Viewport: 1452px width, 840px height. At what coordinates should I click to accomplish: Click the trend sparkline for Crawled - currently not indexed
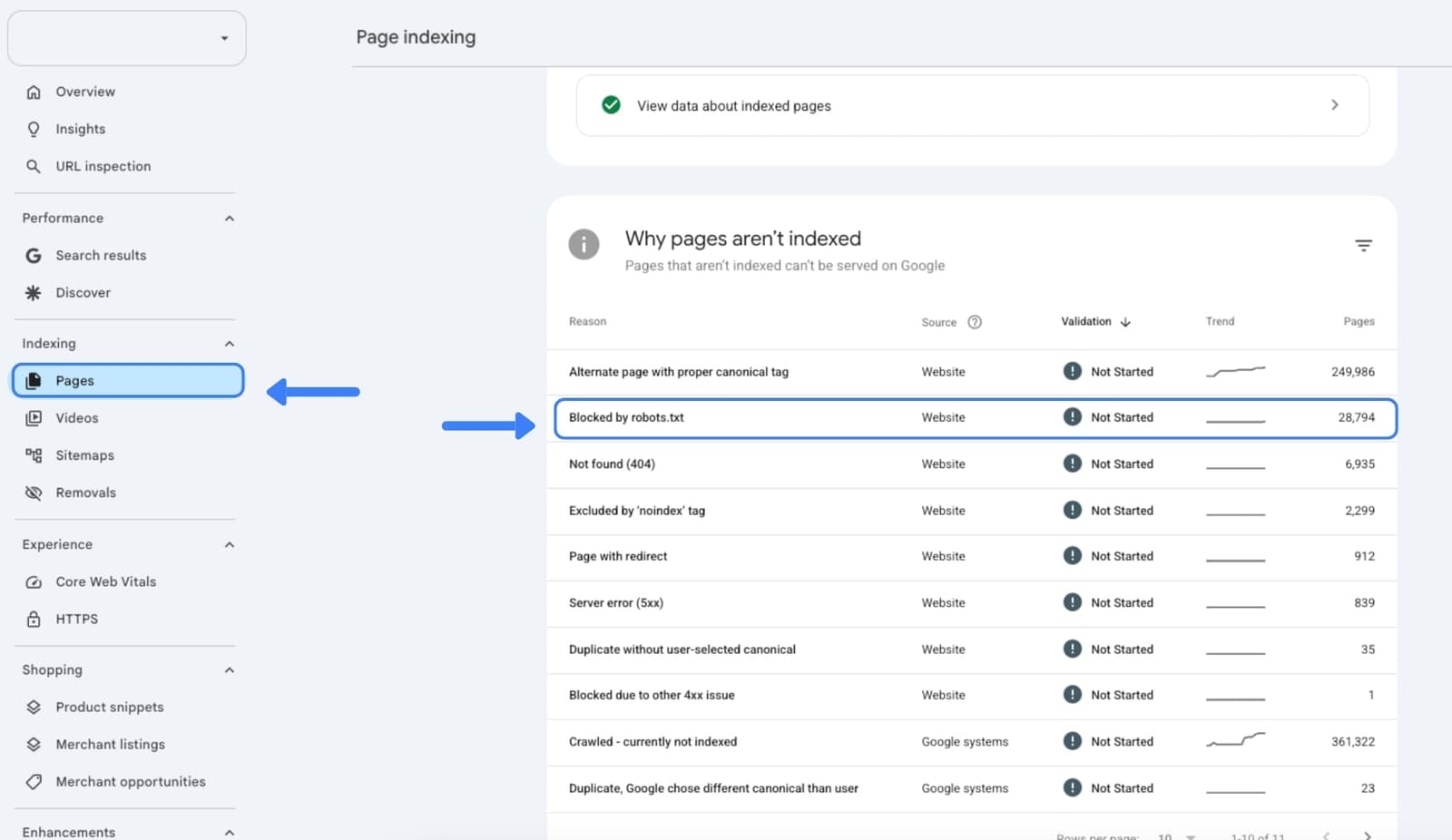coord(1235,740)
